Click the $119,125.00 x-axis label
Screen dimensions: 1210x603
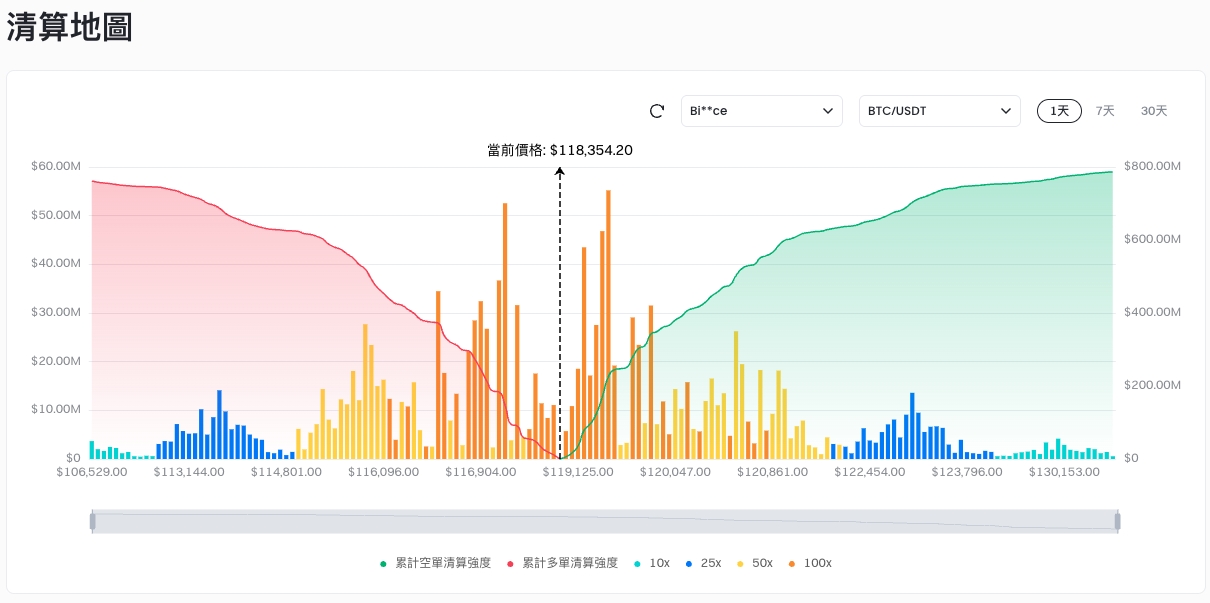click(578, 472)
